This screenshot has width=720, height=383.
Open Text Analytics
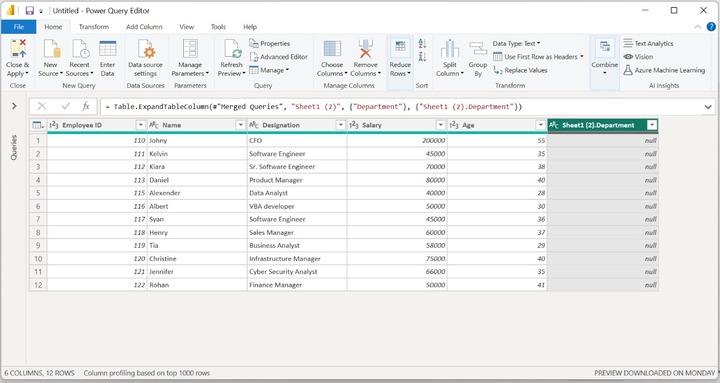(648, 43)
